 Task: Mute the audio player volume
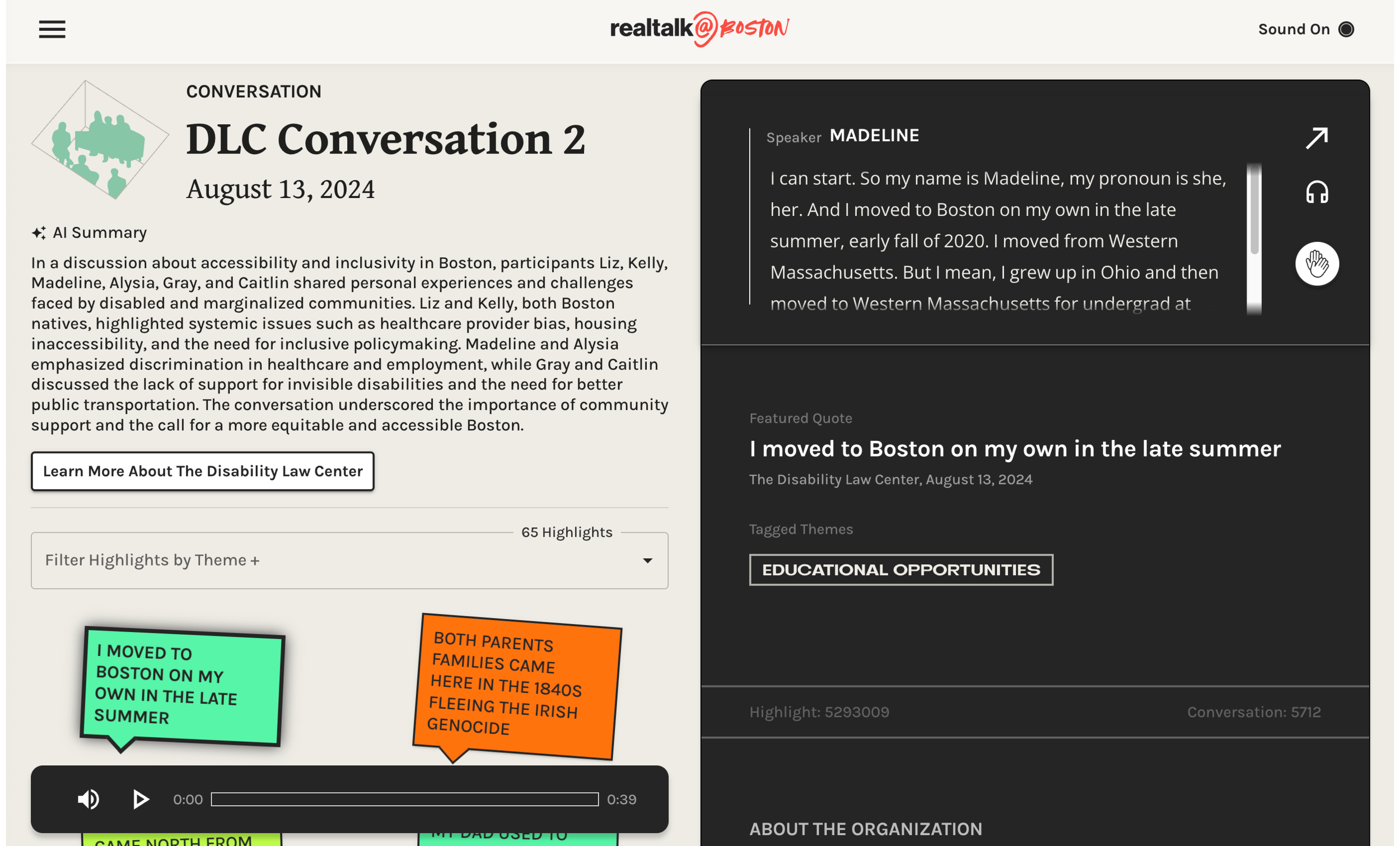[88, 799]
